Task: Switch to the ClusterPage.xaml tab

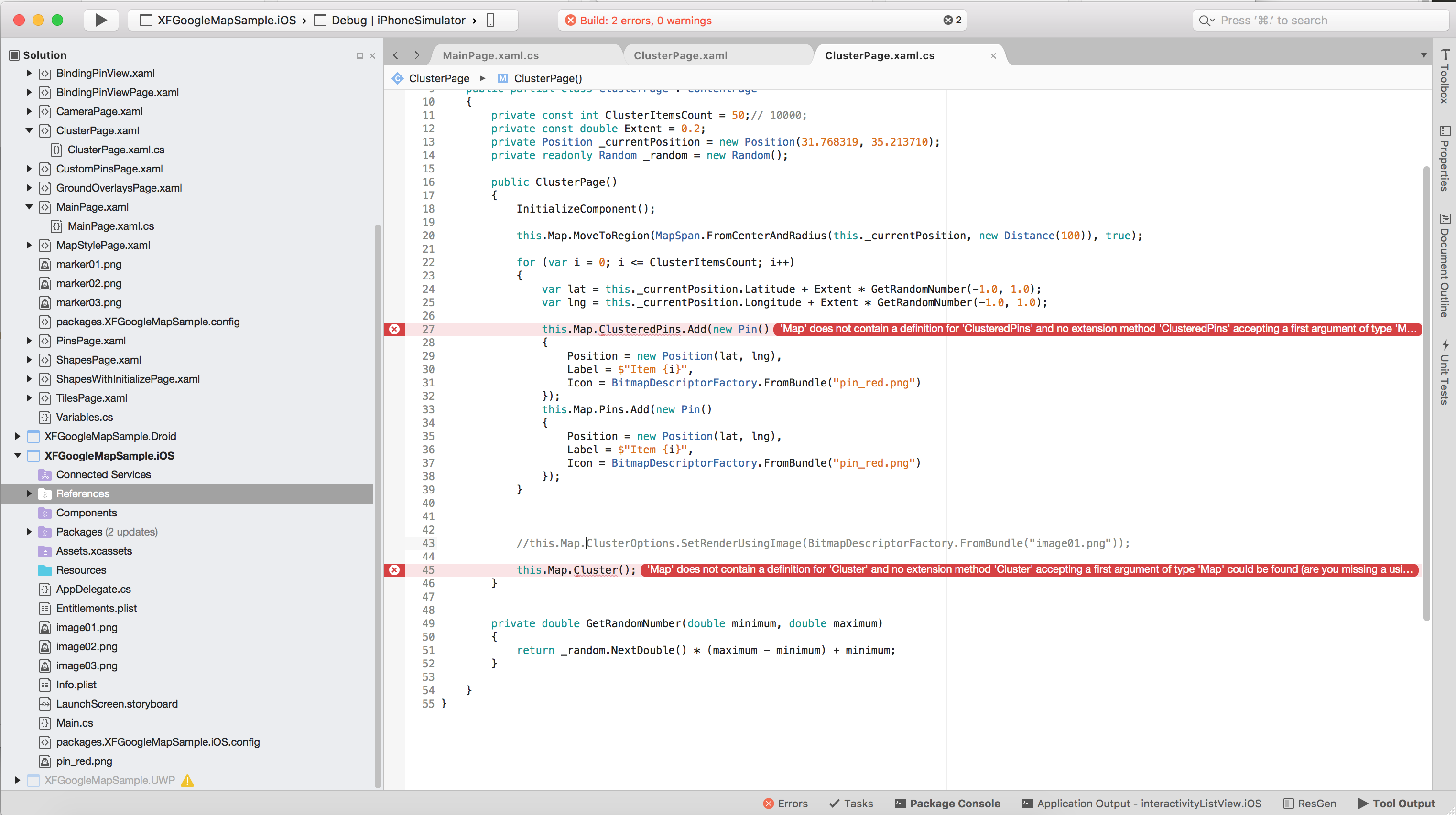Action: point(681,55)
